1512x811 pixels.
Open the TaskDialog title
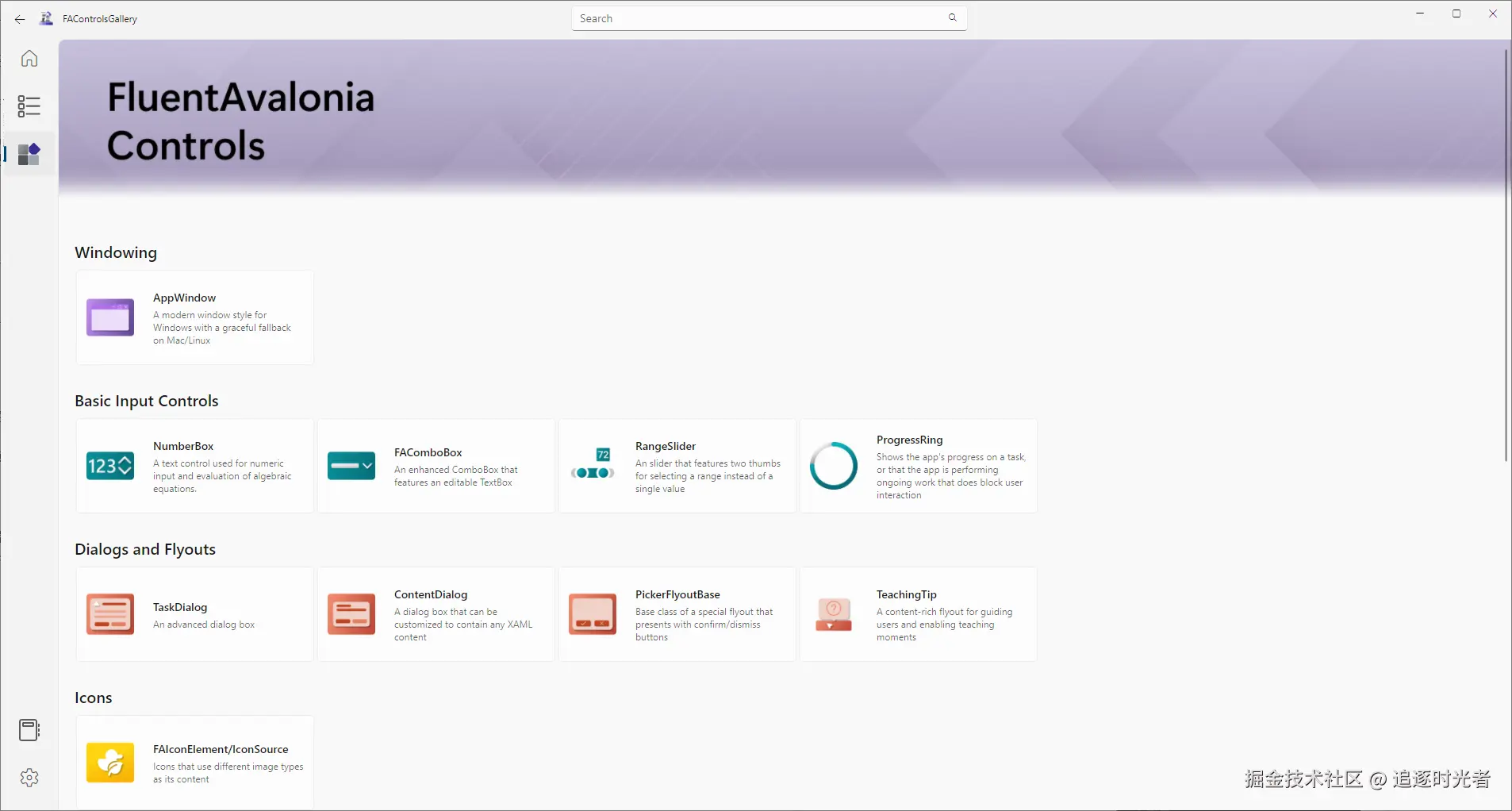[180, 607]
